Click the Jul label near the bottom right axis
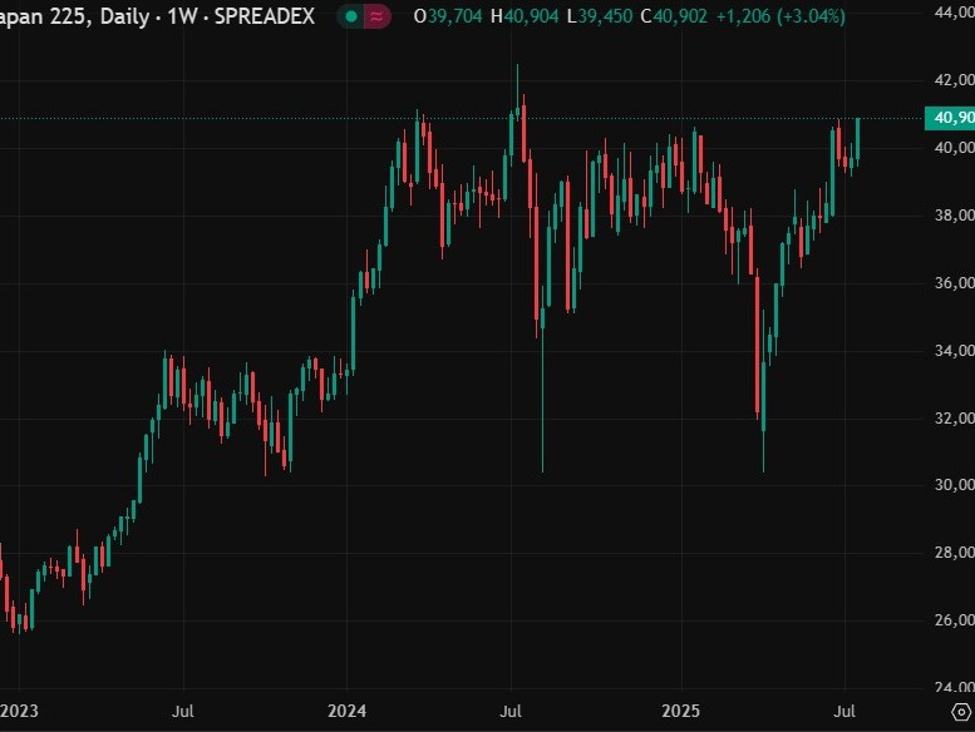 tap(845, 711)
